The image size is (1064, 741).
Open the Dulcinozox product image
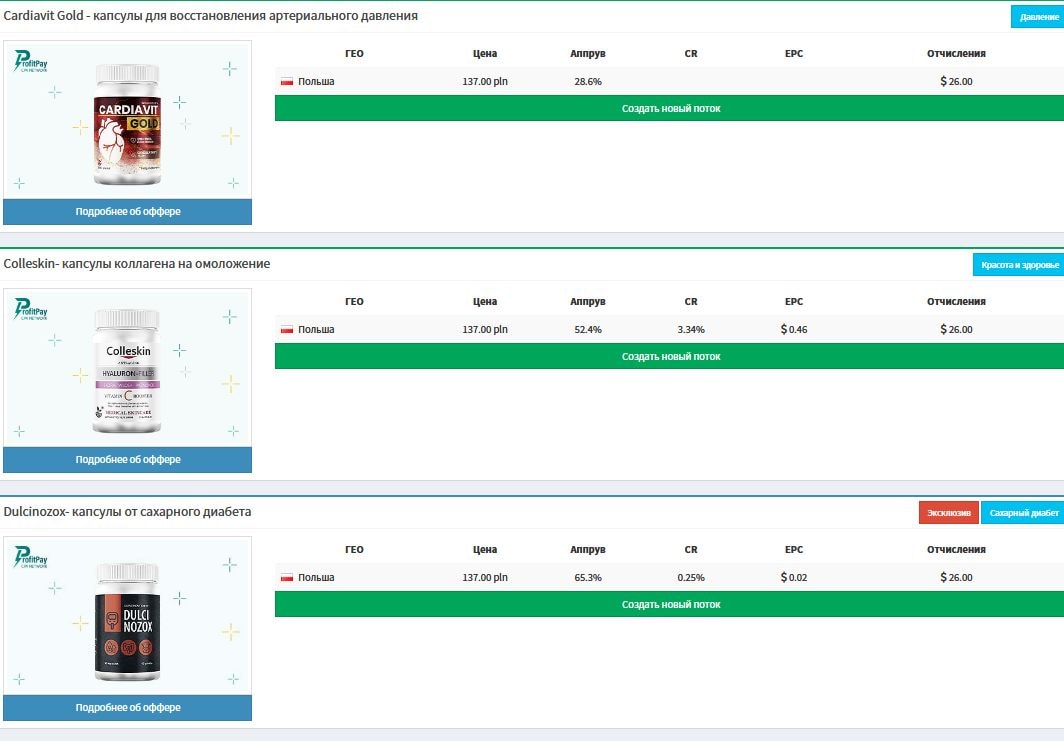tap(128, 616)
